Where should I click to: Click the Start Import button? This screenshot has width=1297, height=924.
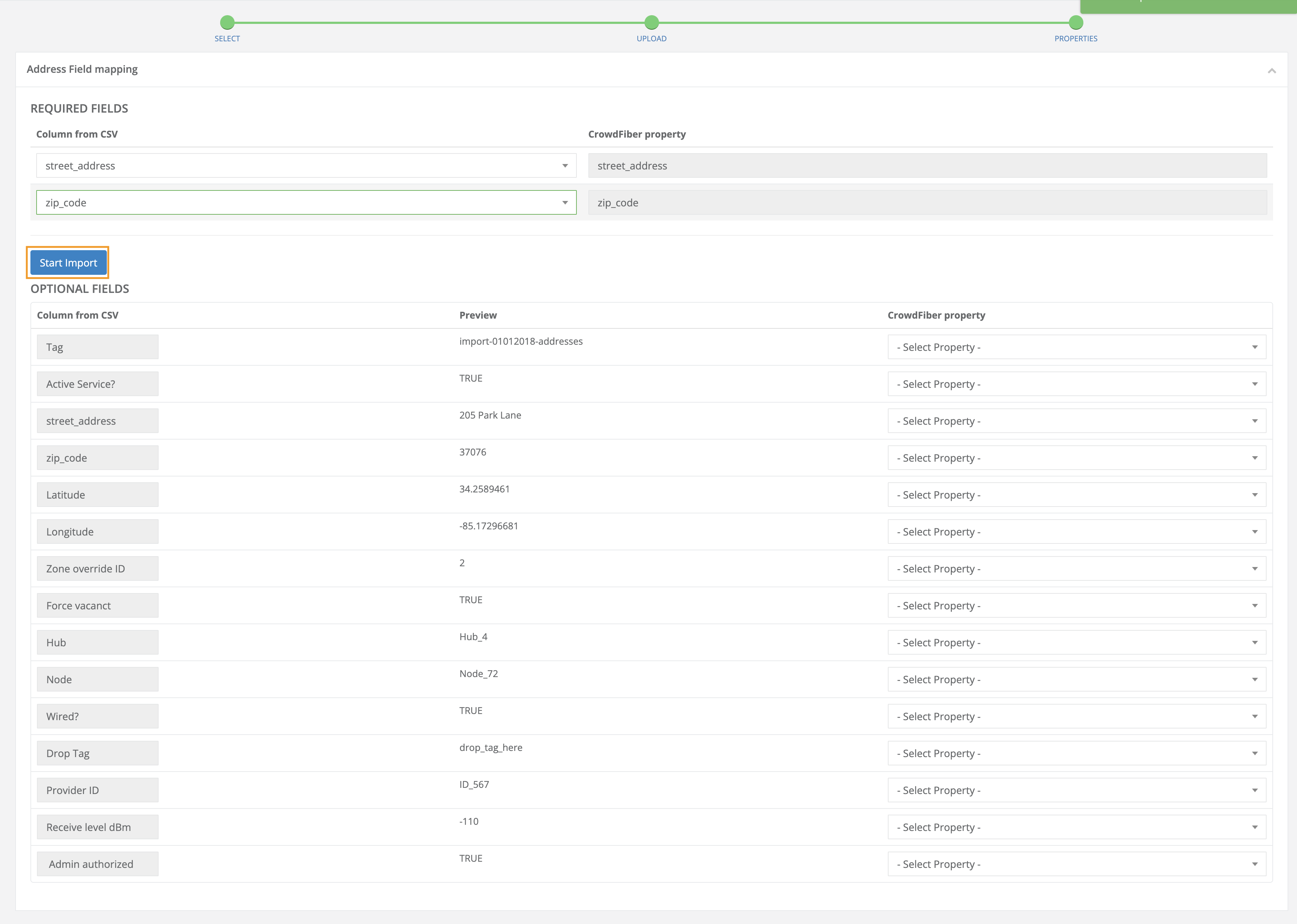[x=68, y=262]
